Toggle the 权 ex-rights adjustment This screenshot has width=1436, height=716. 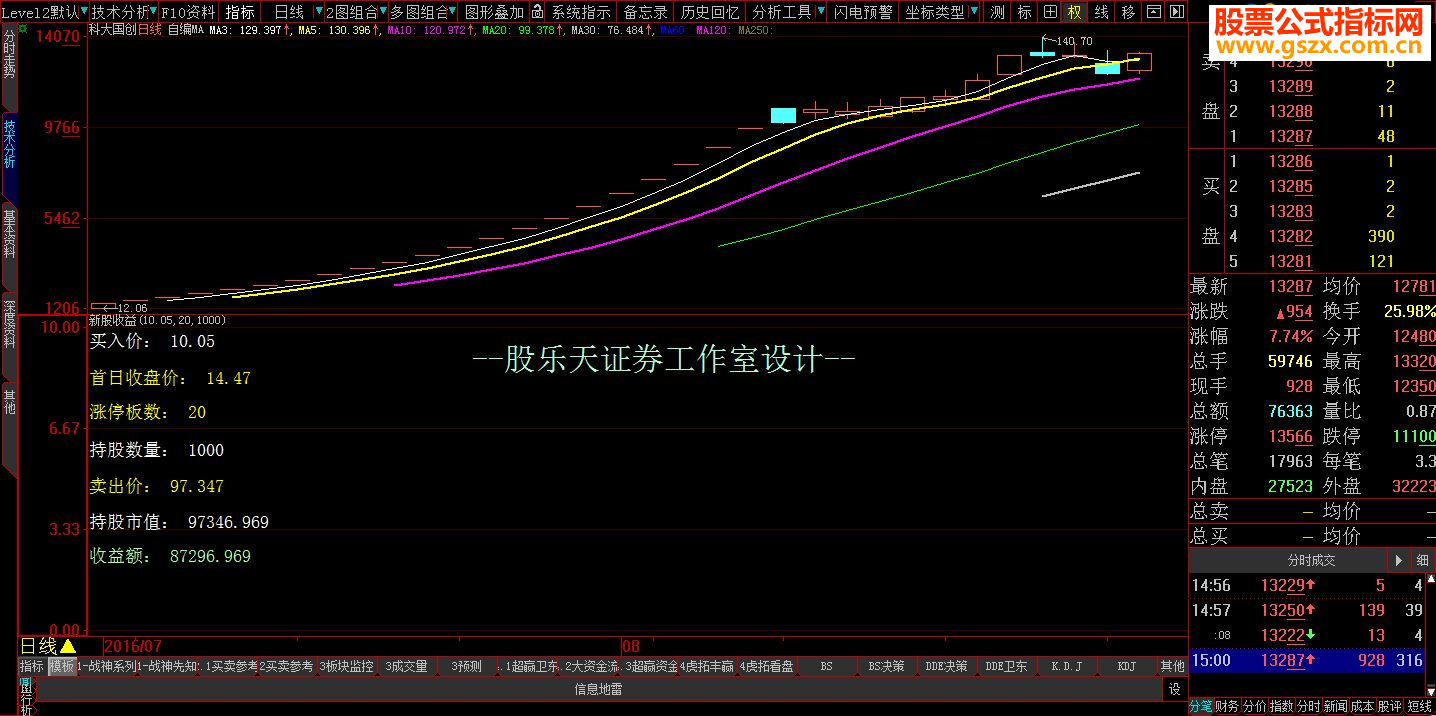pos(1073,12)
